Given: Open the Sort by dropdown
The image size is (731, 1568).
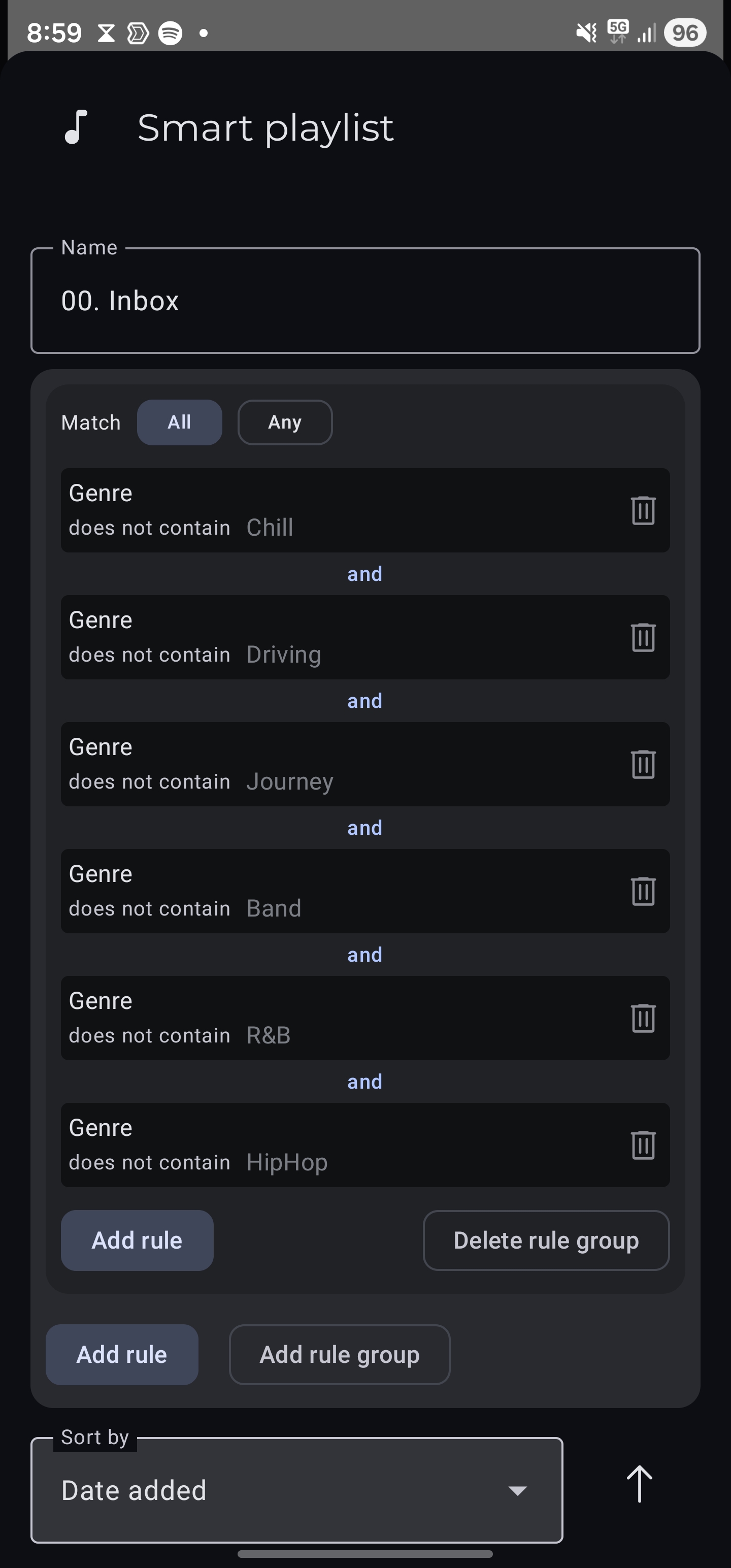Looking at the screenshot, I should [x=296, y=1489].
